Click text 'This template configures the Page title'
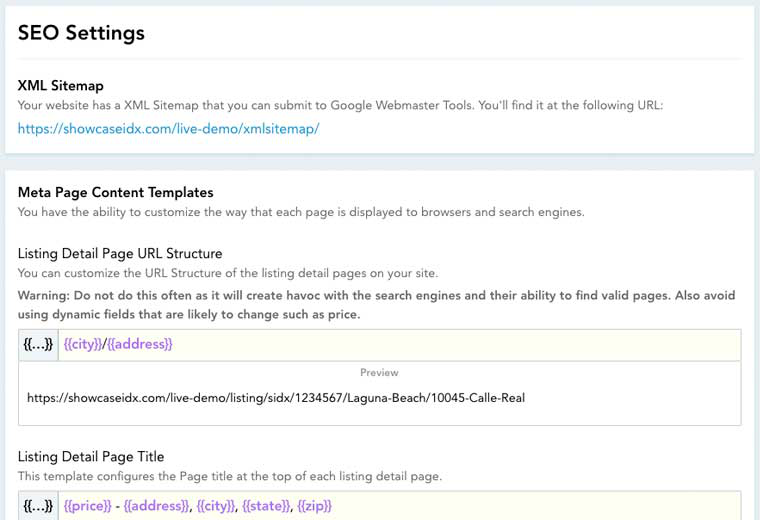The width and height of the screenshot is (760, 520). pos(230,476)
